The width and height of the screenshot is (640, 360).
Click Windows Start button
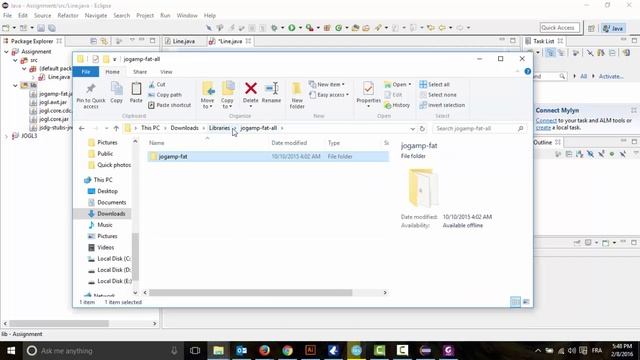coord(11,350)
